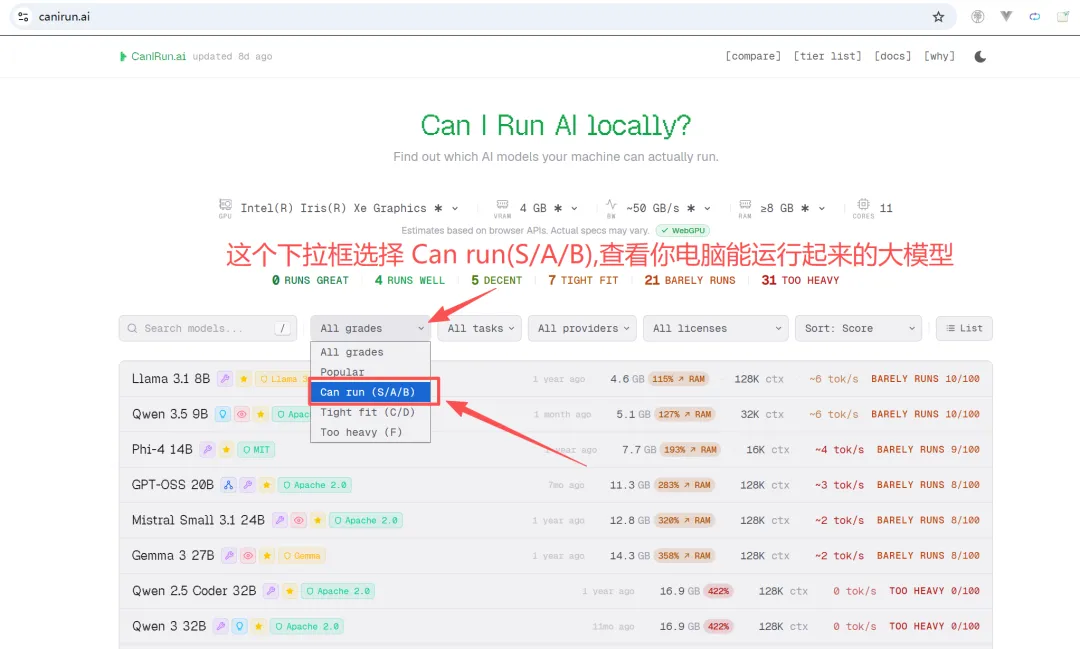Click the star icon on Qwen 3.5 9B row
The width and height of the screenshot is (1080, 649).
260,414
